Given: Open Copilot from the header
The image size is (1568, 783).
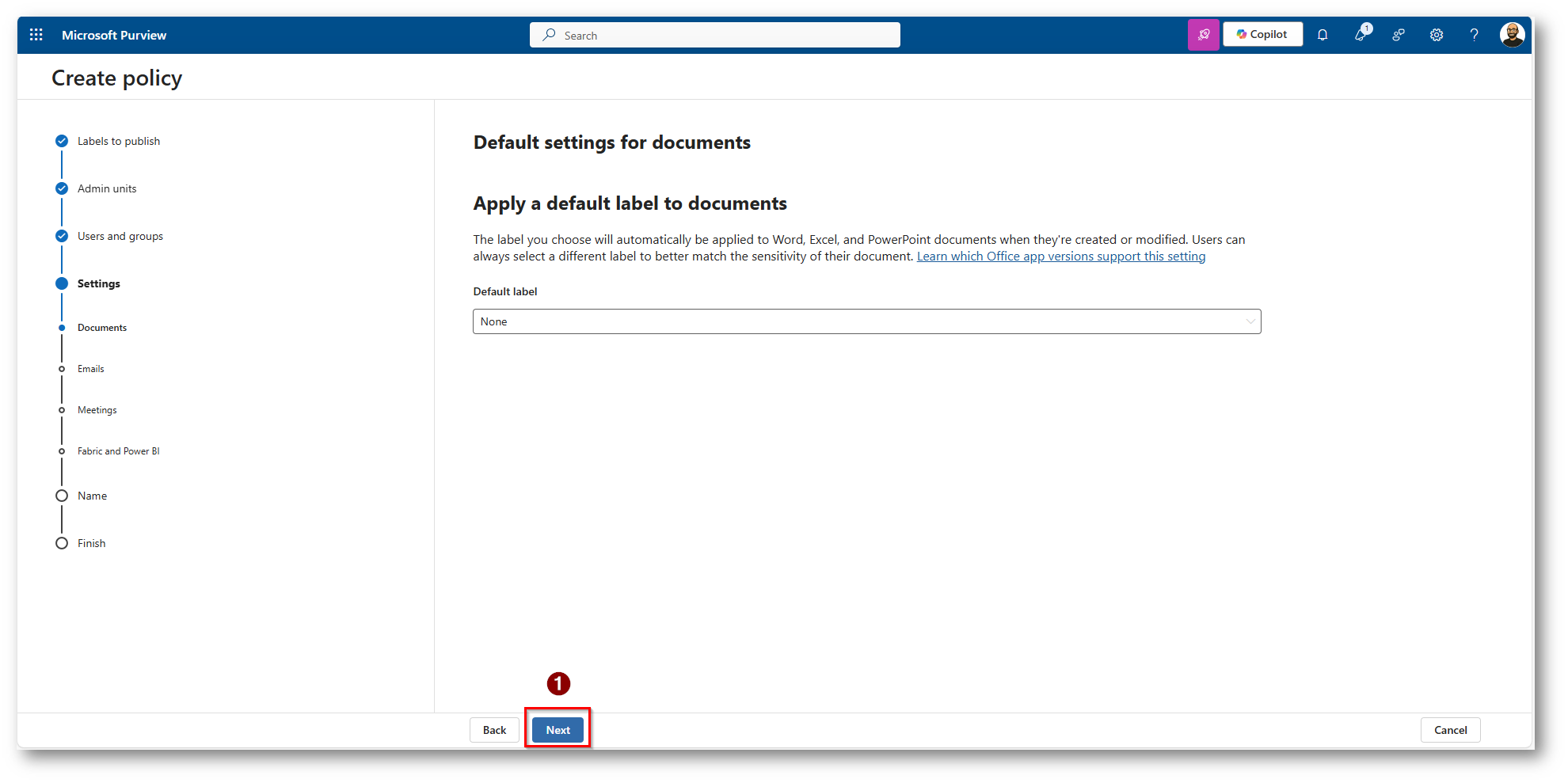Looking at the screenshot, I should tap(1262, 35).
